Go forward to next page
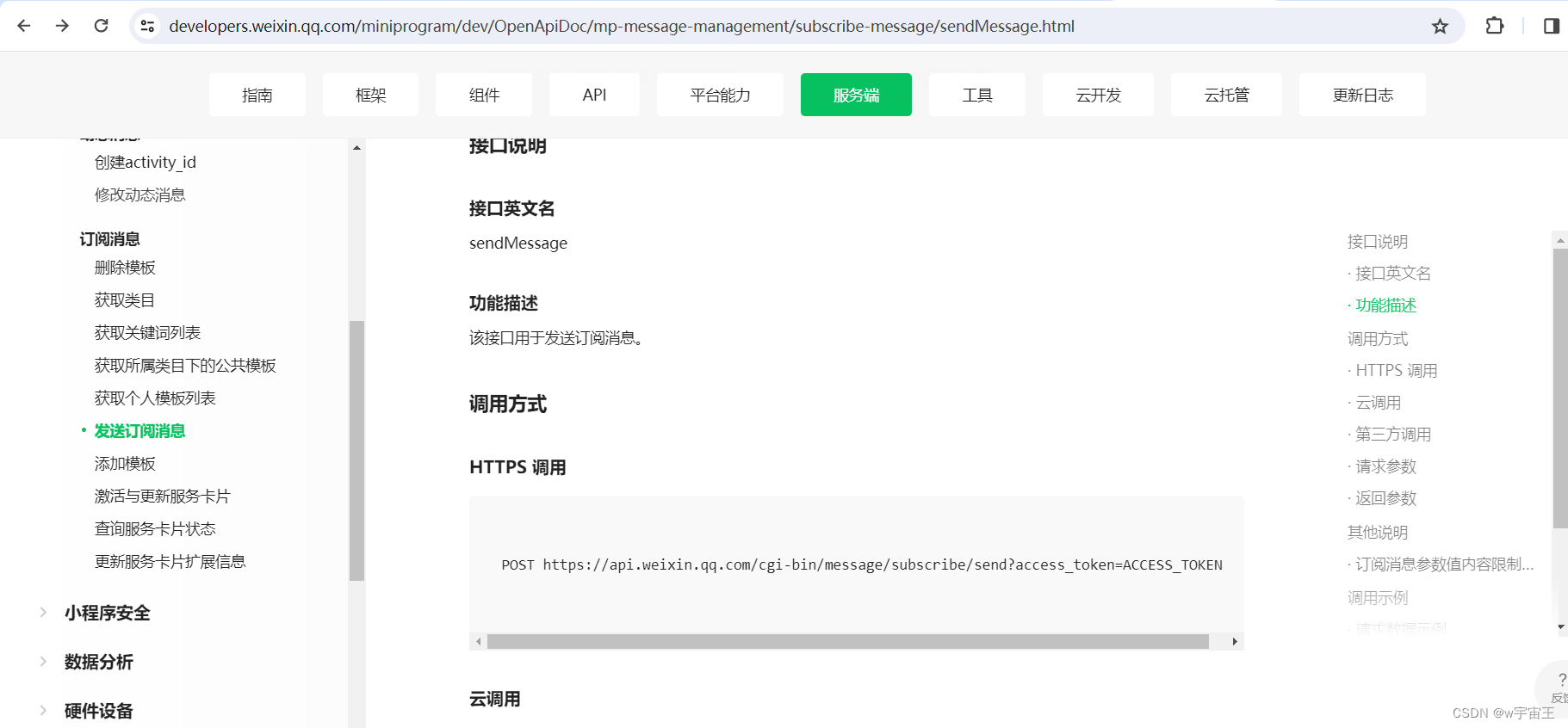The height and width of the screenshot is (728, 1568). click(62, 26)
